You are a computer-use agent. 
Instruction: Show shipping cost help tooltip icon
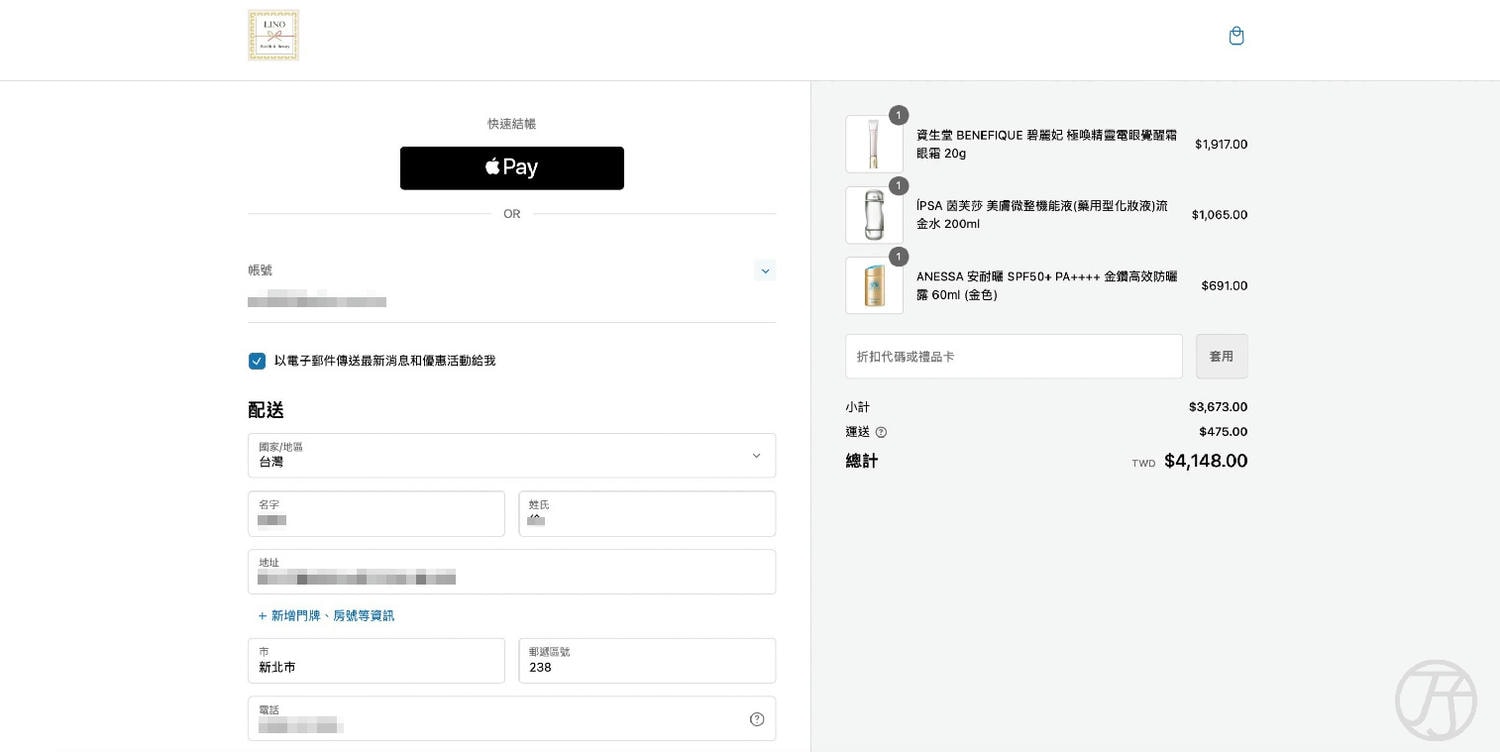pos(881,432)
